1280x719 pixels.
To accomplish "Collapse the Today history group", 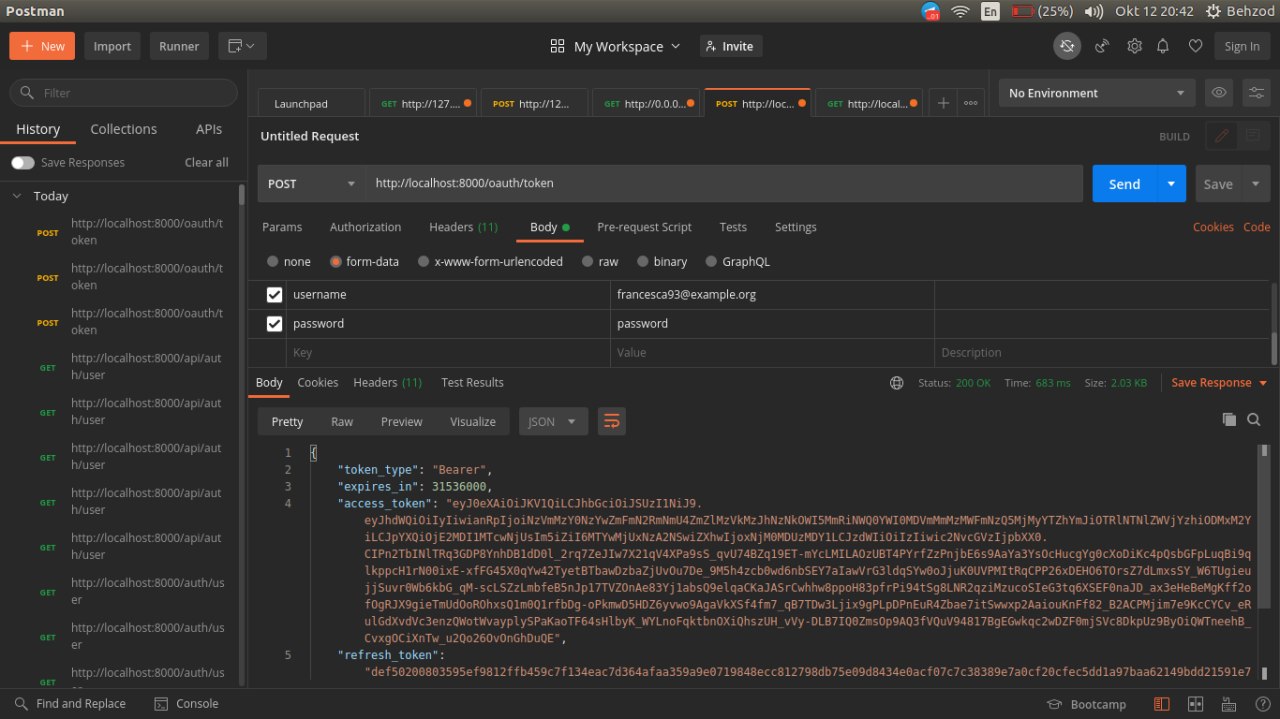I will 17,196.
